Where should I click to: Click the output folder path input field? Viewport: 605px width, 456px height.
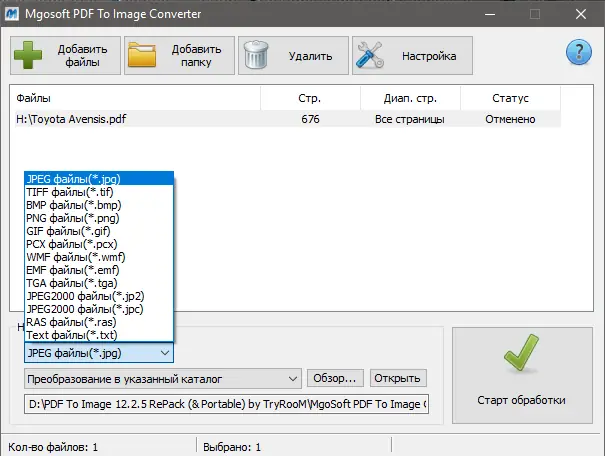226,404
